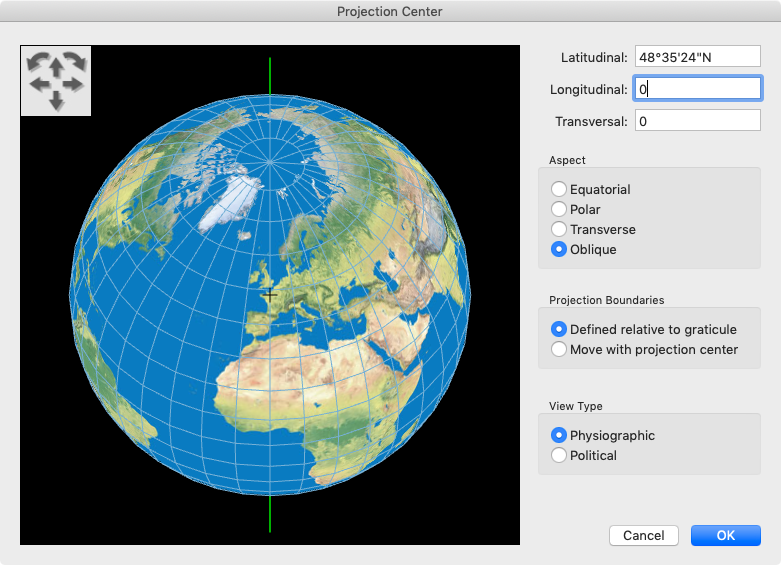Screen dimensions: 781x565
Task: Click inside the Transversal field
Action: pyautogui.click(x=698, y=121)
